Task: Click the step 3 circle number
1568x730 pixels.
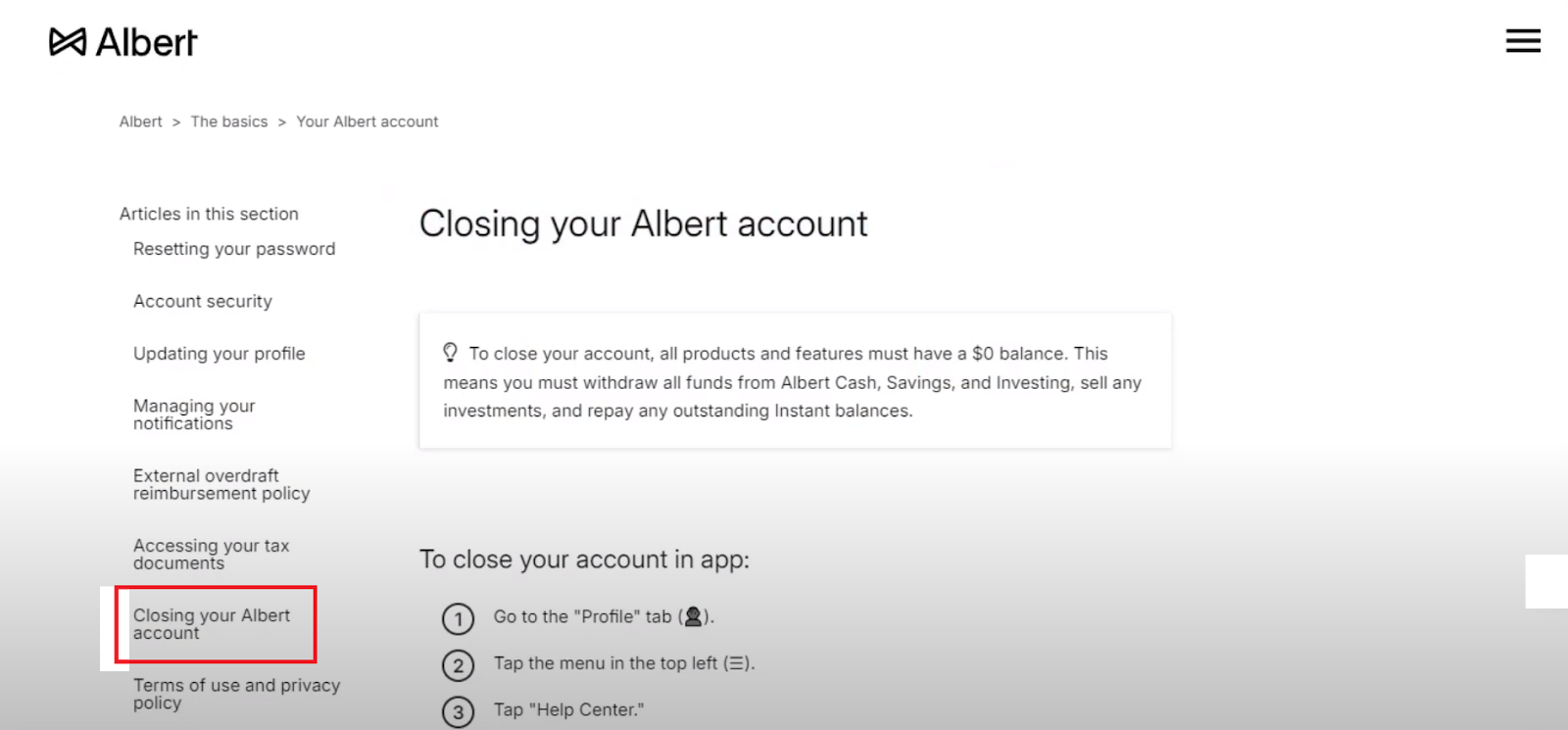Action: 458,712
